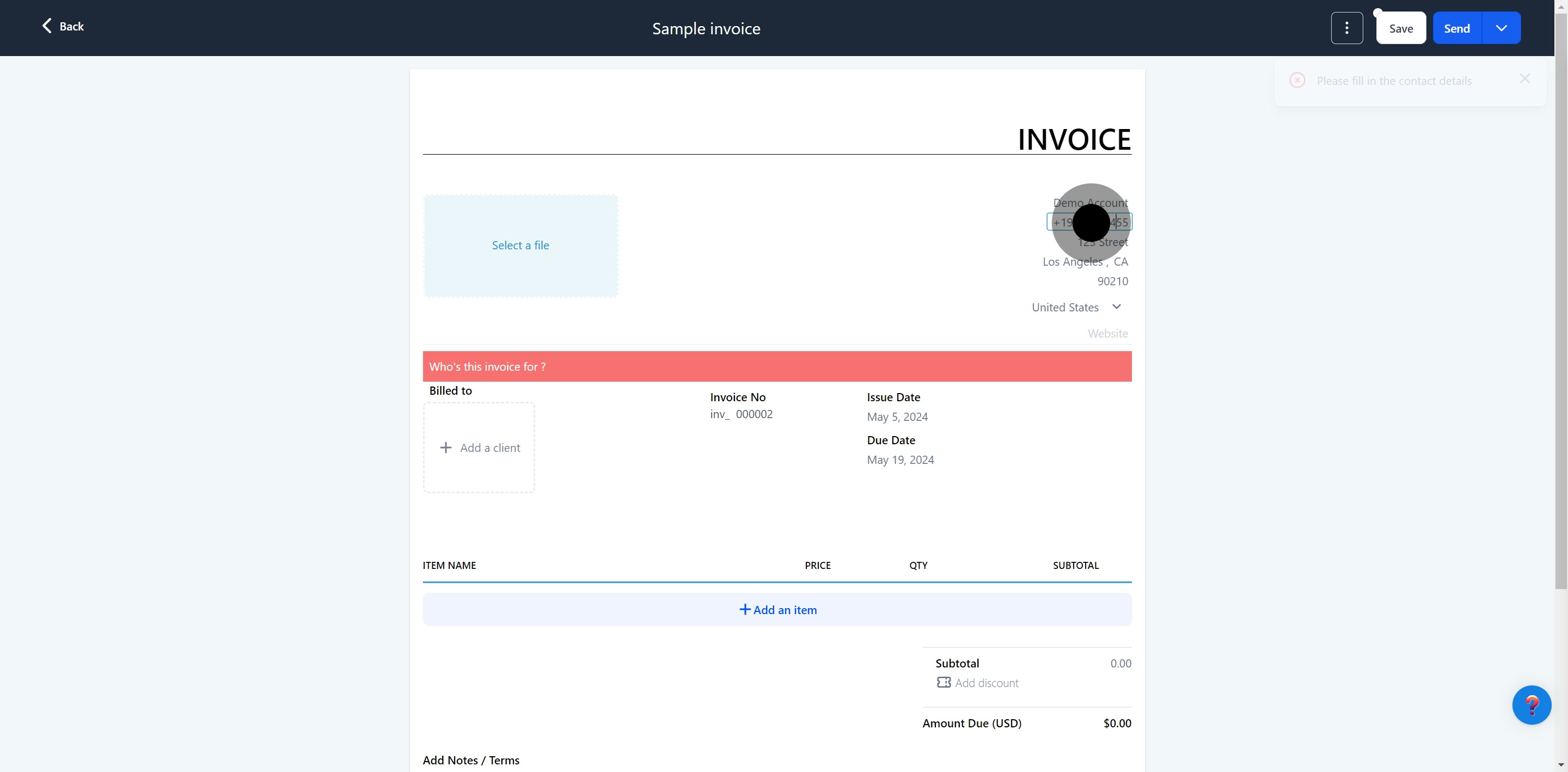Click the Back arrow icon

[46, 26]
